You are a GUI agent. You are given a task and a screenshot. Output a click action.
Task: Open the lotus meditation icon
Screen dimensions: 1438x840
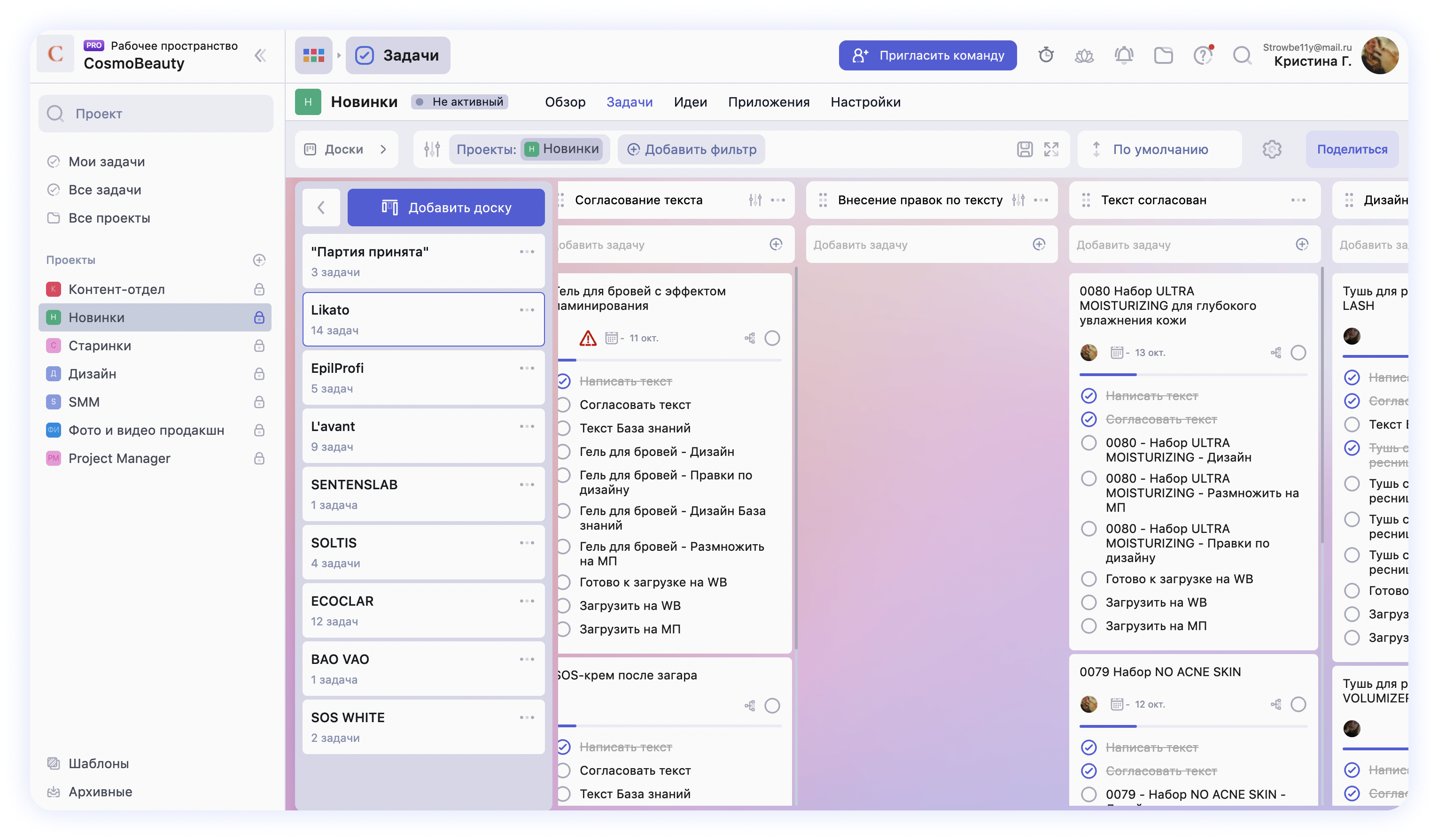(1084, 55)
